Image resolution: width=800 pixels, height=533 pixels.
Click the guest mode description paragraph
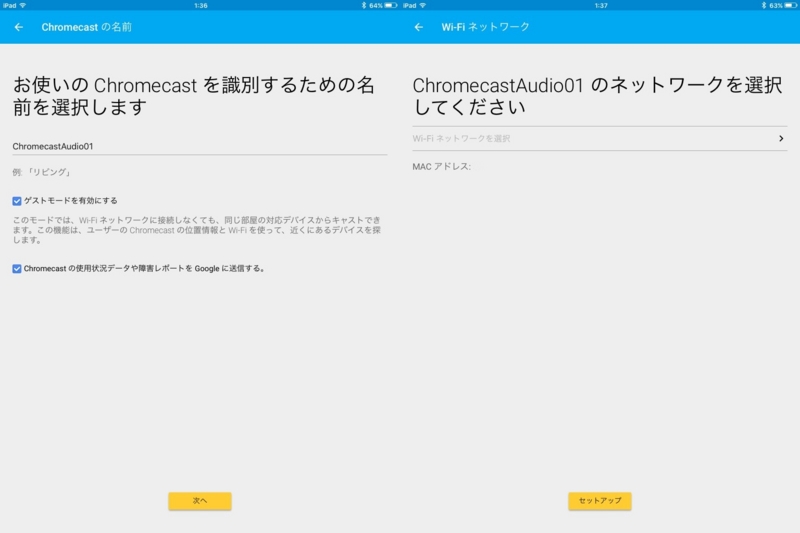[196, 230]
